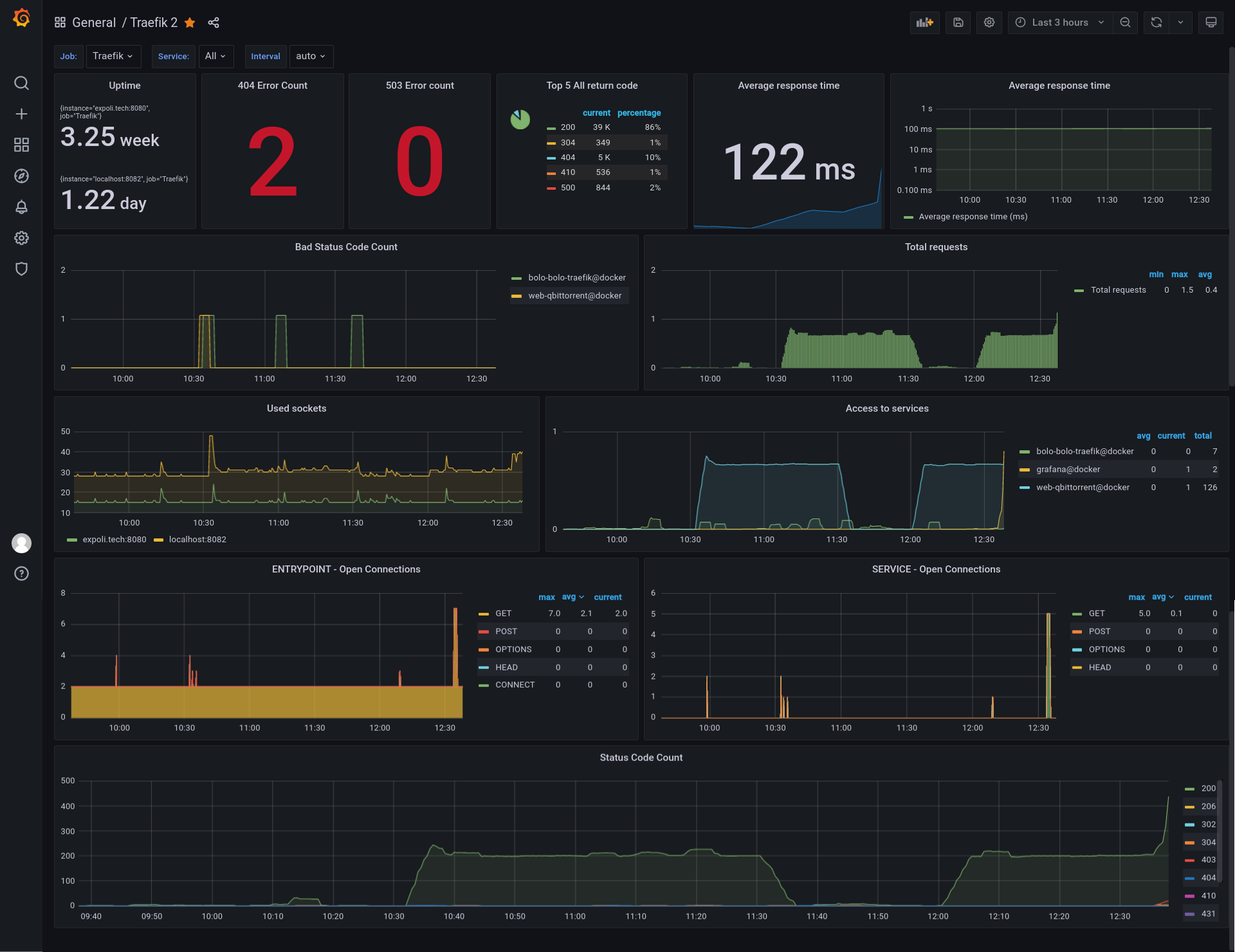The height and width of the screenshot is (952, 1235).
Task: Open the Server Admin shield icon
Action: pos(21,269)
